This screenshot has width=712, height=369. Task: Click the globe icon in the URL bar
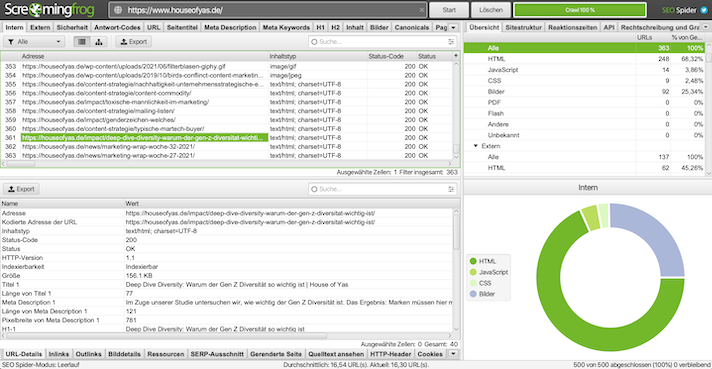pos(118,10)
